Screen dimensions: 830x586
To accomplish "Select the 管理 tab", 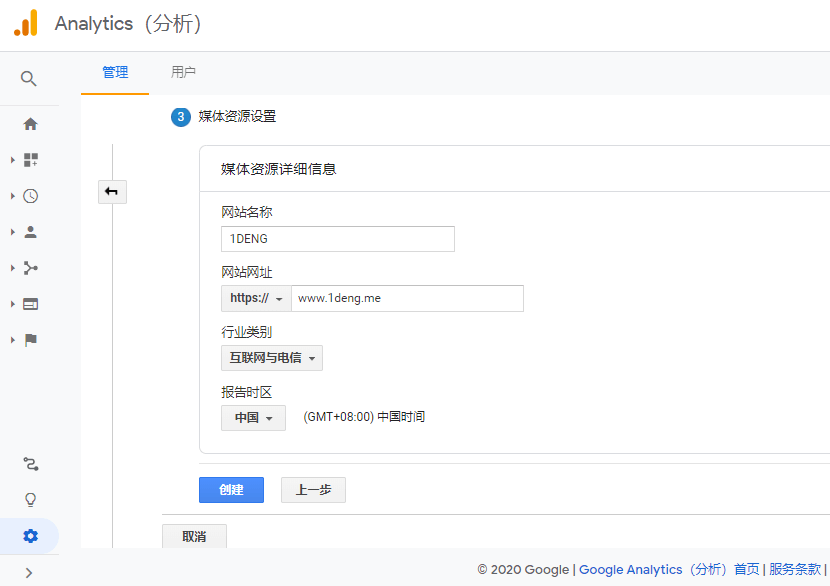I will click(x=115, y=72).
